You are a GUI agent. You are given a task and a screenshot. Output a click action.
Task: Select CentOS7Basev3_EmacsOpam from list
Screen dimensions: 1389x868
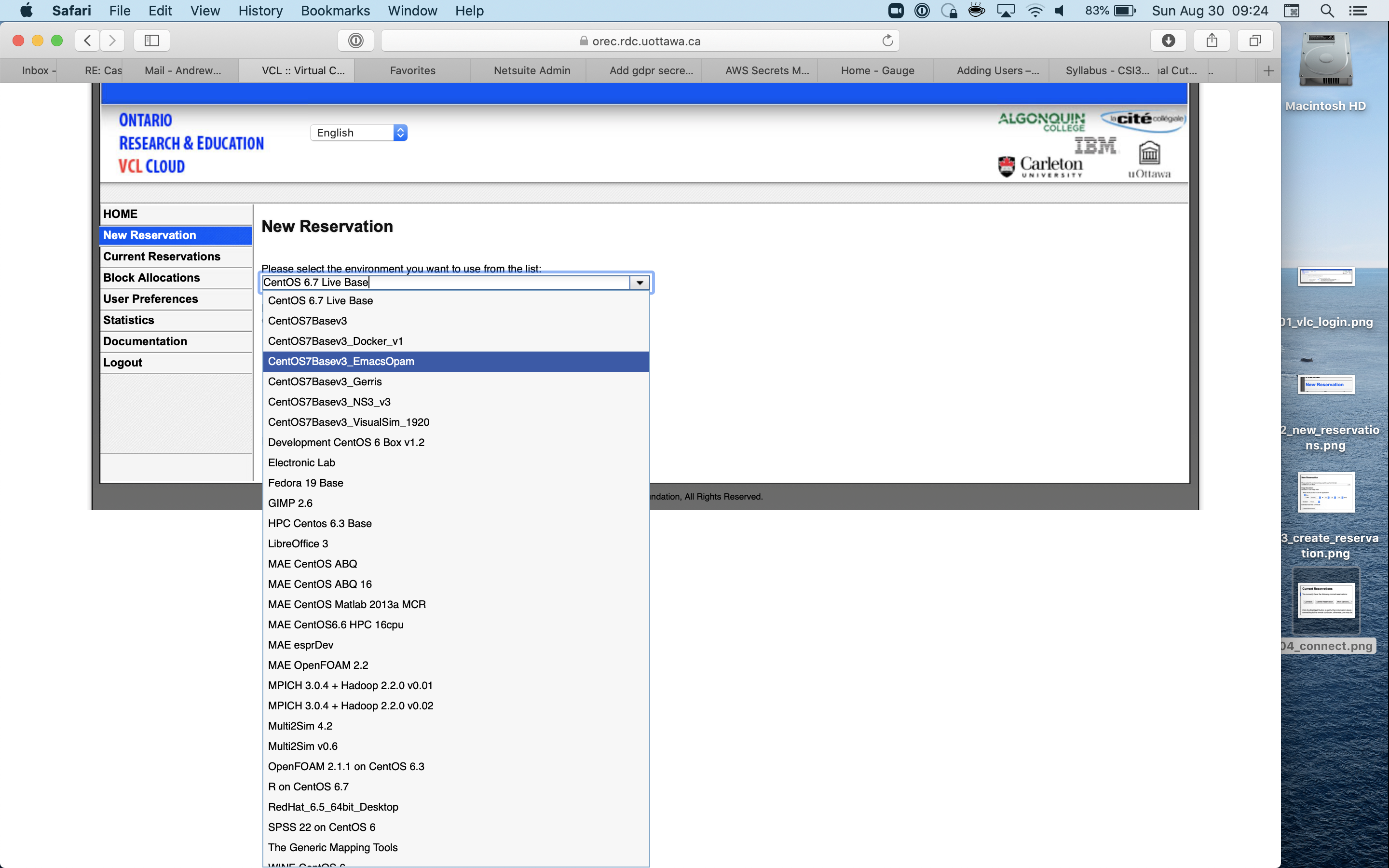(x=456, y=362)
